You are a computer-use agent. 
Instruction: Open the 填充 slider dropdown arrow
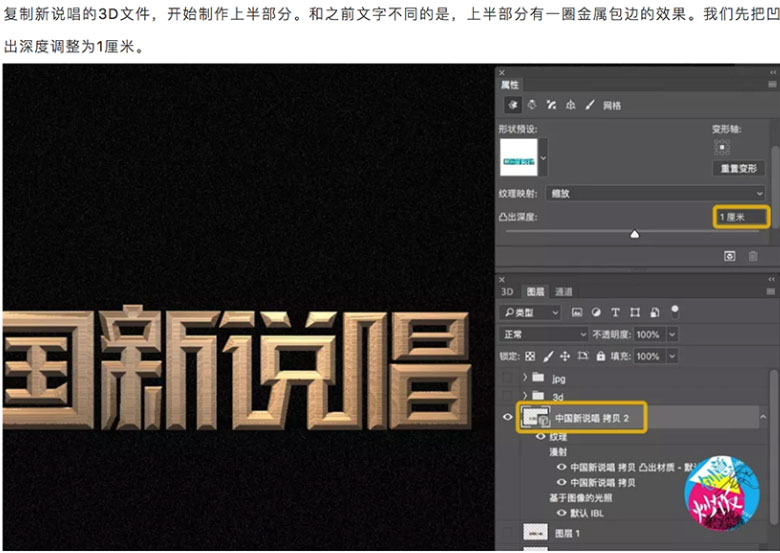tap(672, 356)
